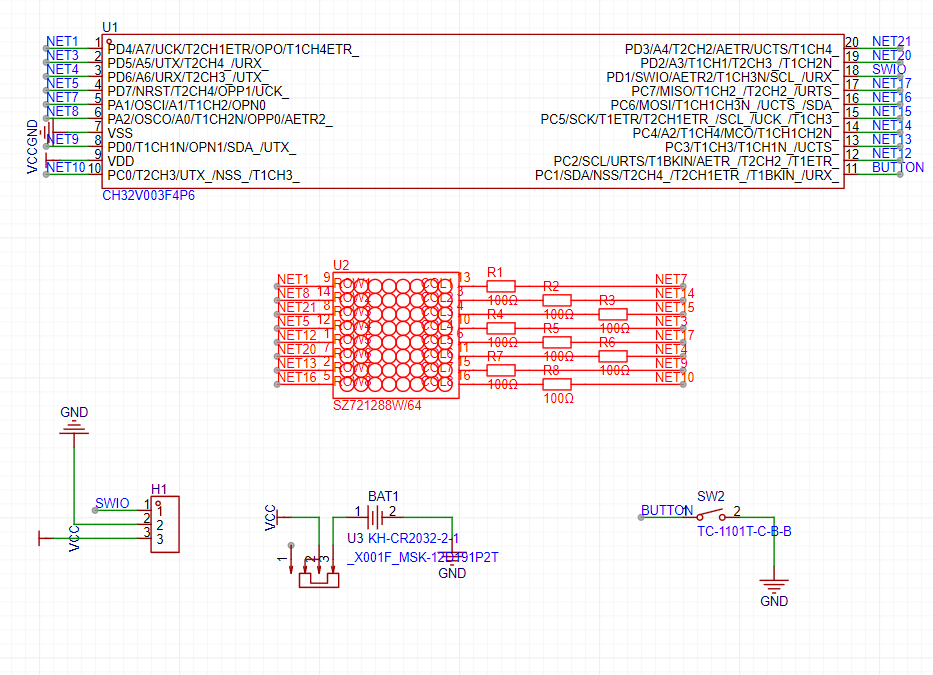Click the NET20 label at U1 pin 19

pos(891,55)
